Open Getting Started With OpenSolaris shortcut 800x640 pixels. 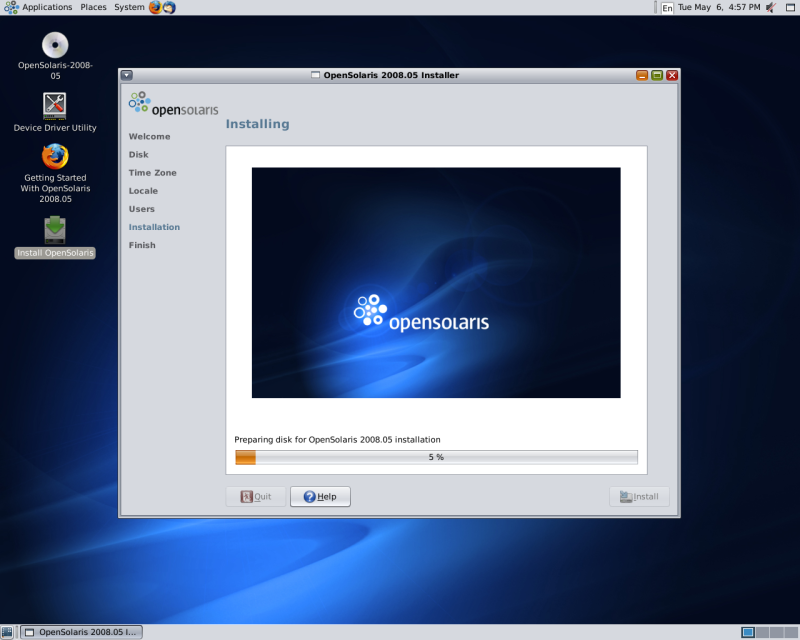pyautogui.click(x=55, y=157)
